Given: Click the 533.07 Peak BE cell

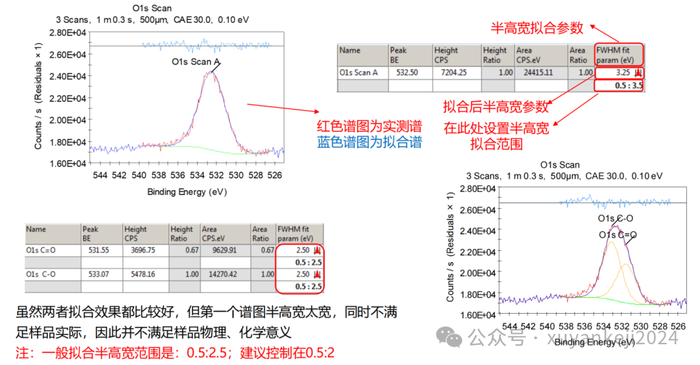Looking at the screenshot, I should coord(102,274).
